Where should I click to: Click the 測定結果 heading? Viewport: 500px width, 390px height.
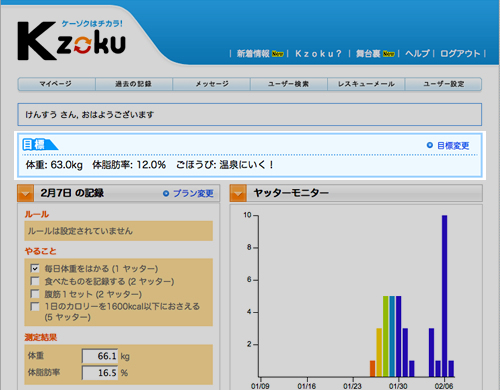41,337
